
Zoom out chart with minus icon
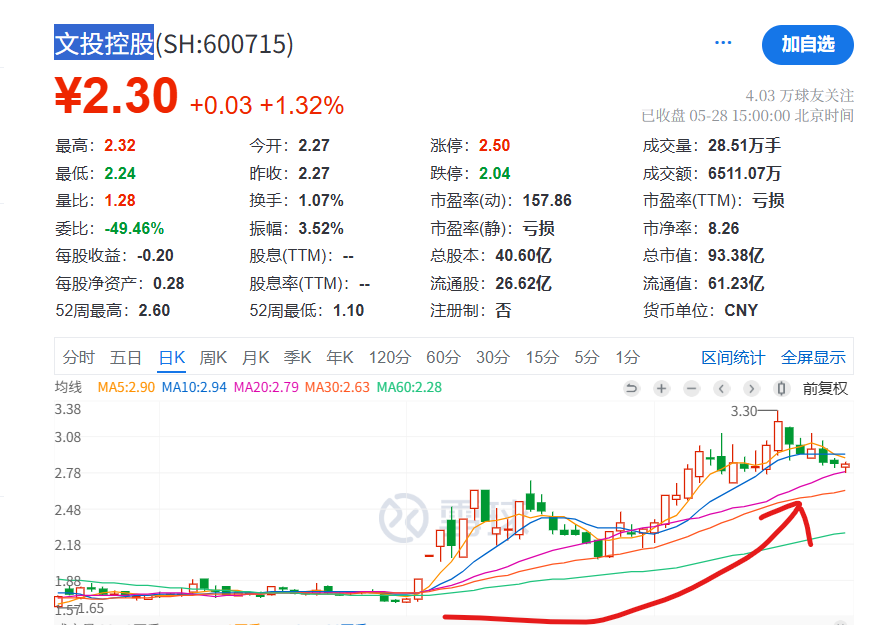click(691, 388)
